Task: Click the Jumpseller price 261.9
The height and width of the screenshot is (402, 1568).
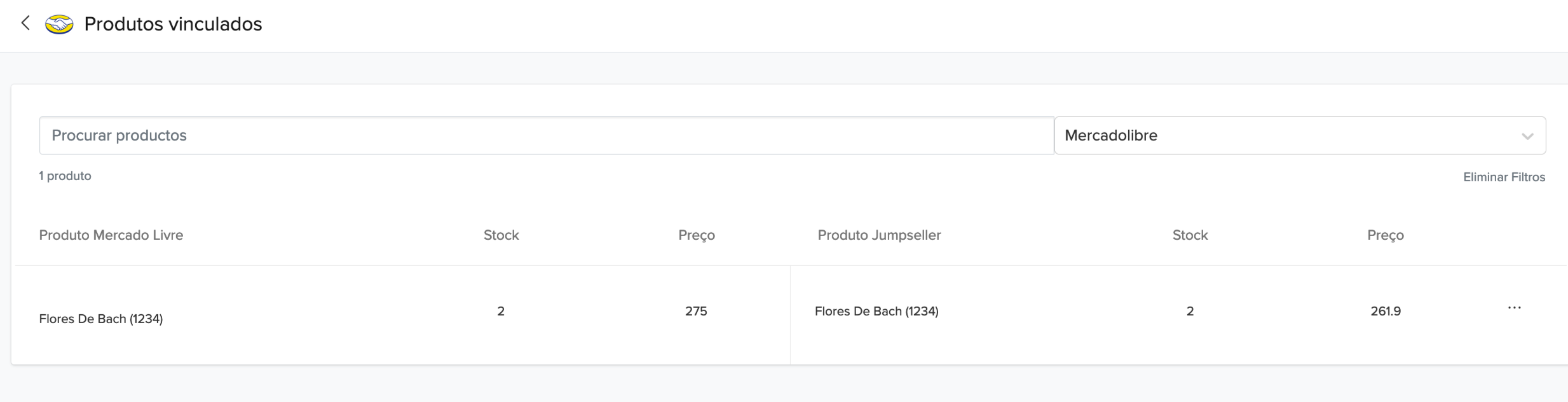Action: pos(1386,311)
